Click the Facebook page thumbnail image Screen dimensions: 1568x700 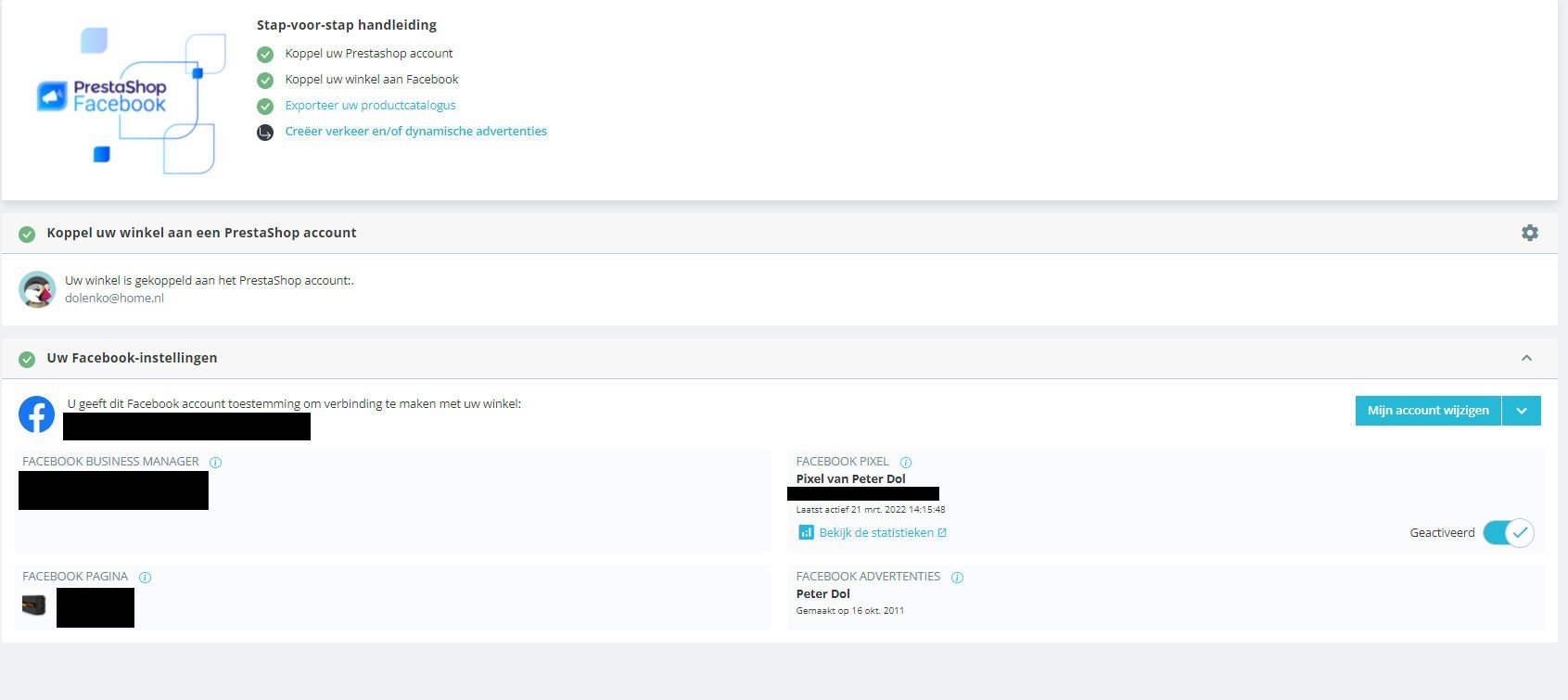click(x=34, y=606)
